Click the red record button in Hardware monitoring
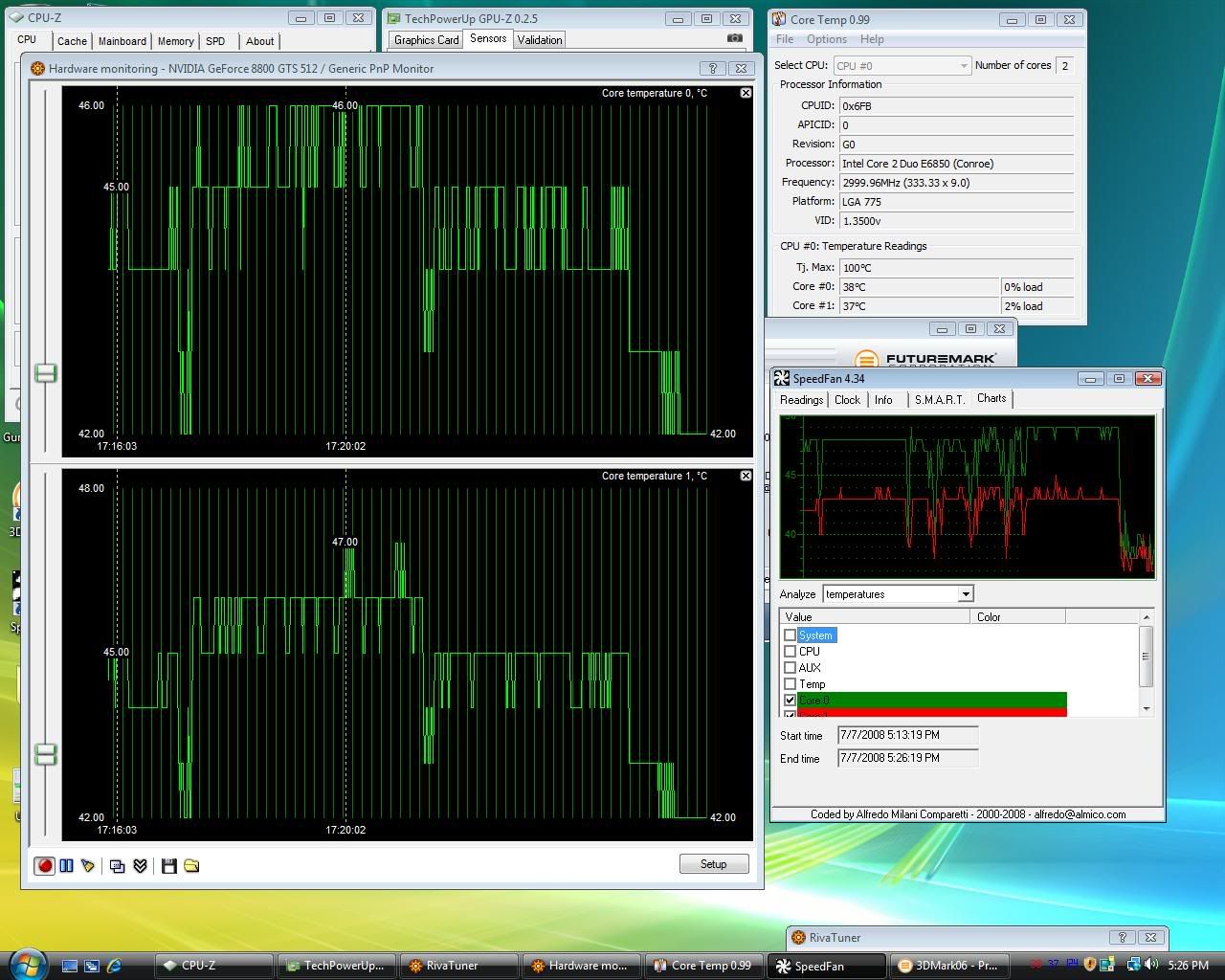 tap(44, 865)
